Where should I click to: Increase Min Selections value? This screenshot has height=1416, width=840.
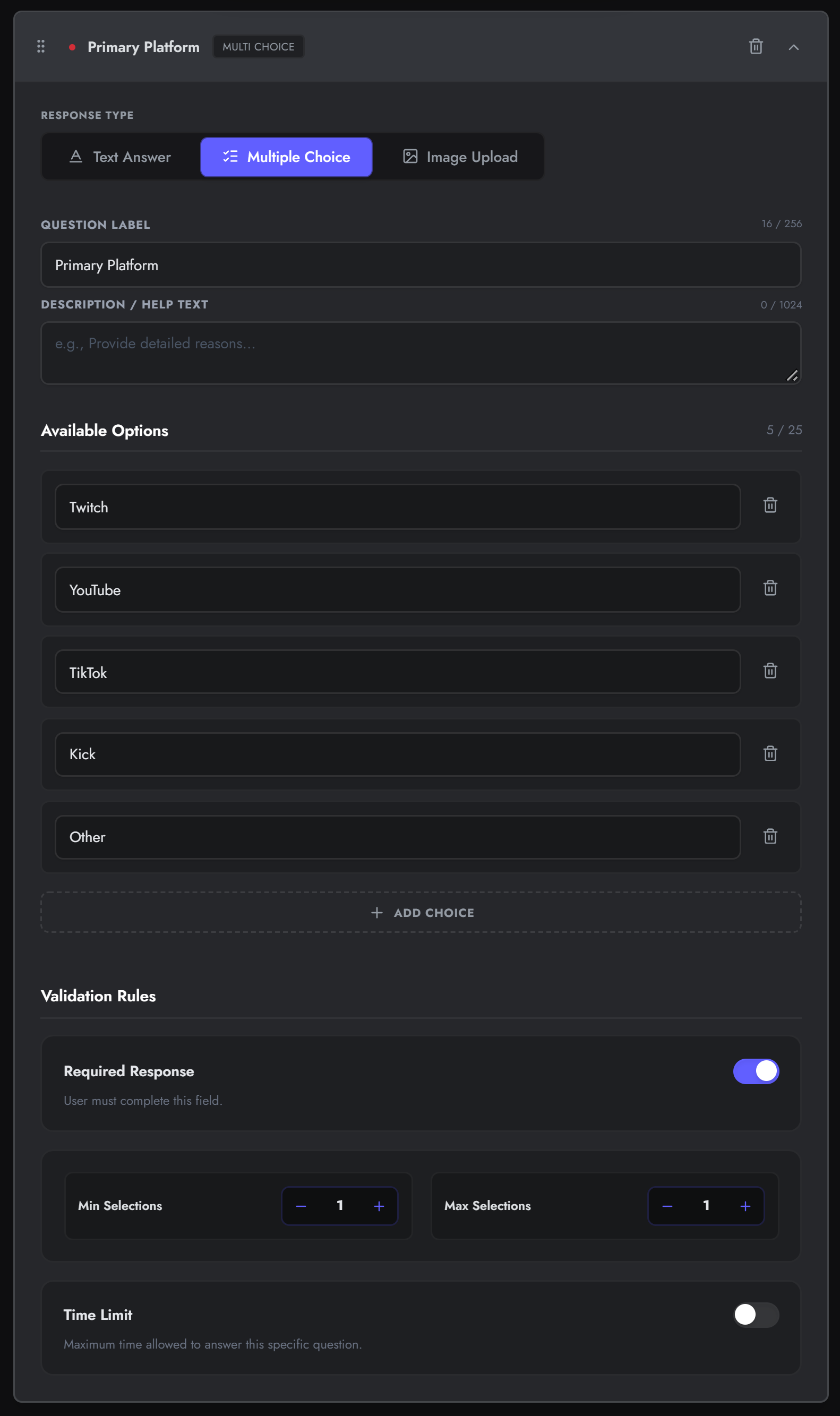coord(379,1206)
